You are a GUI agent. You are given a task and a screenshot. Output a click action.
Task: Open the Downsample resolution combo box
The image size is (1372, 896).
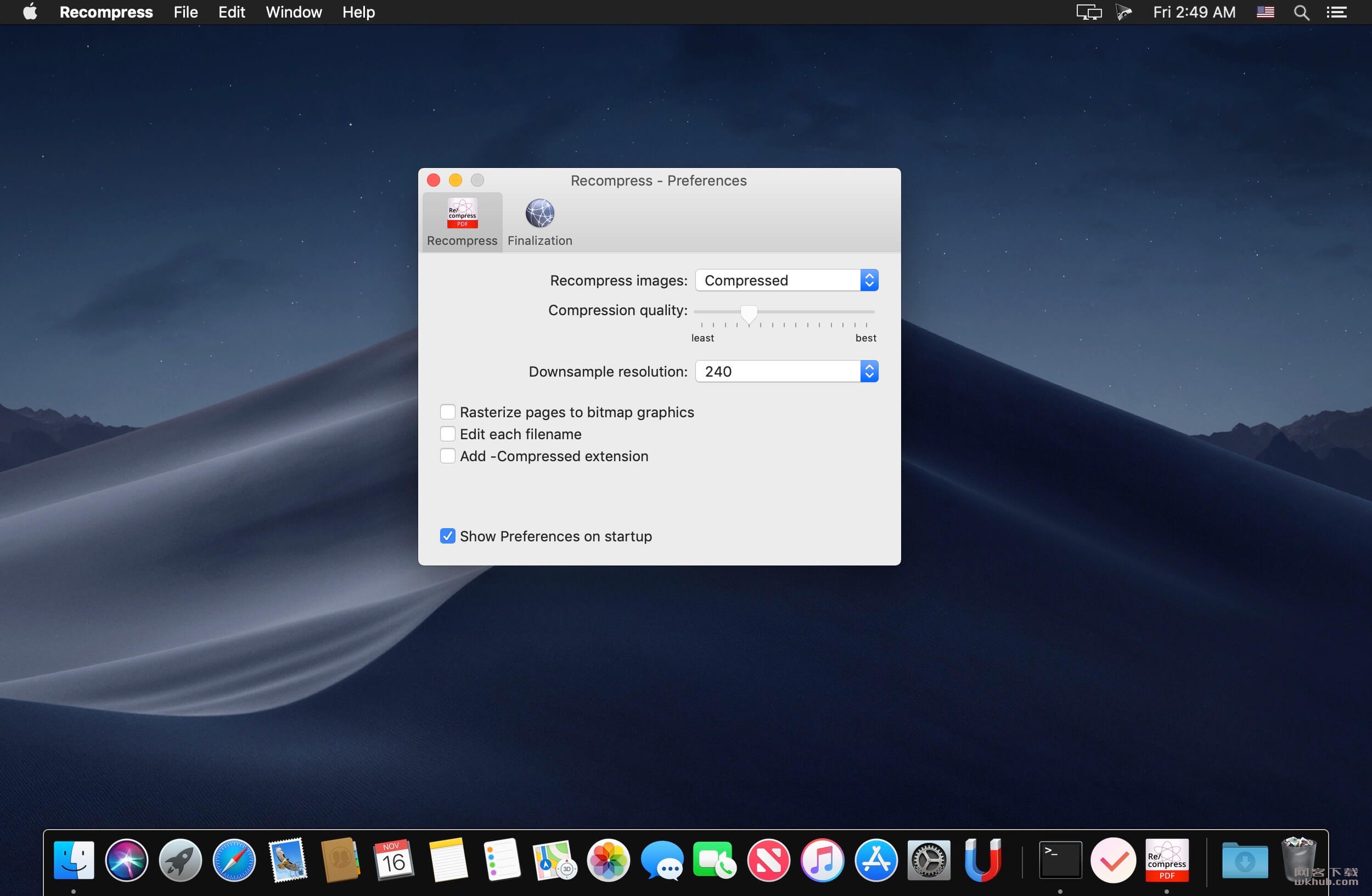[786, 371]
